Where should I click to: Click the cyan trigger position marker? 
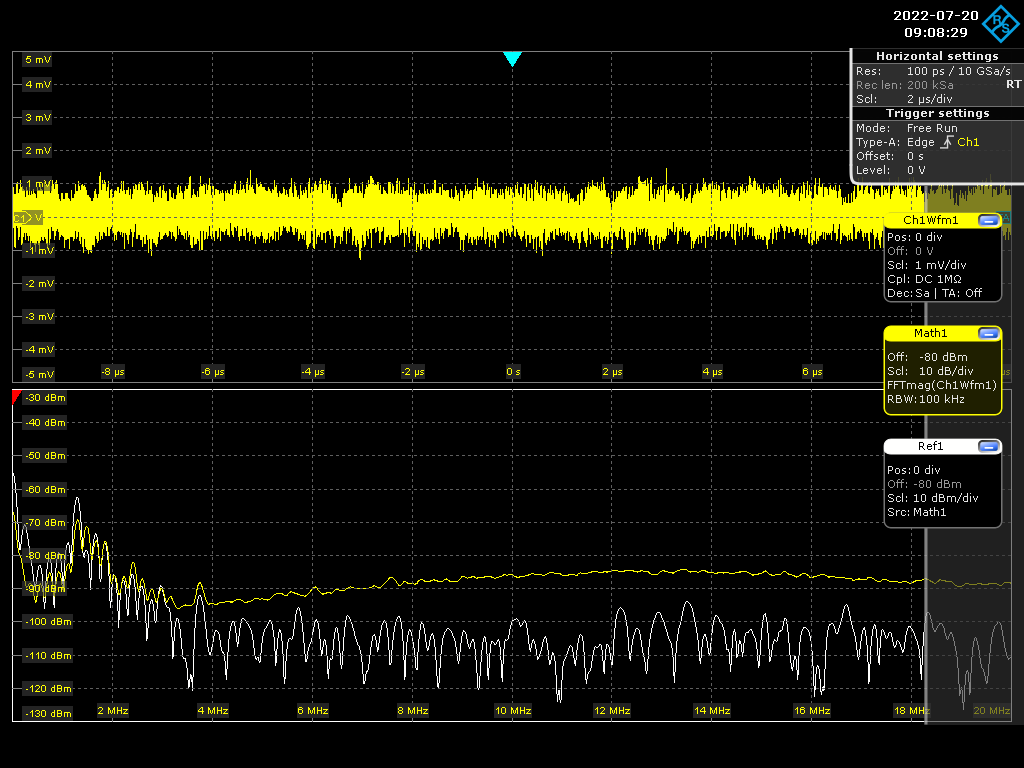click(513, 59)
